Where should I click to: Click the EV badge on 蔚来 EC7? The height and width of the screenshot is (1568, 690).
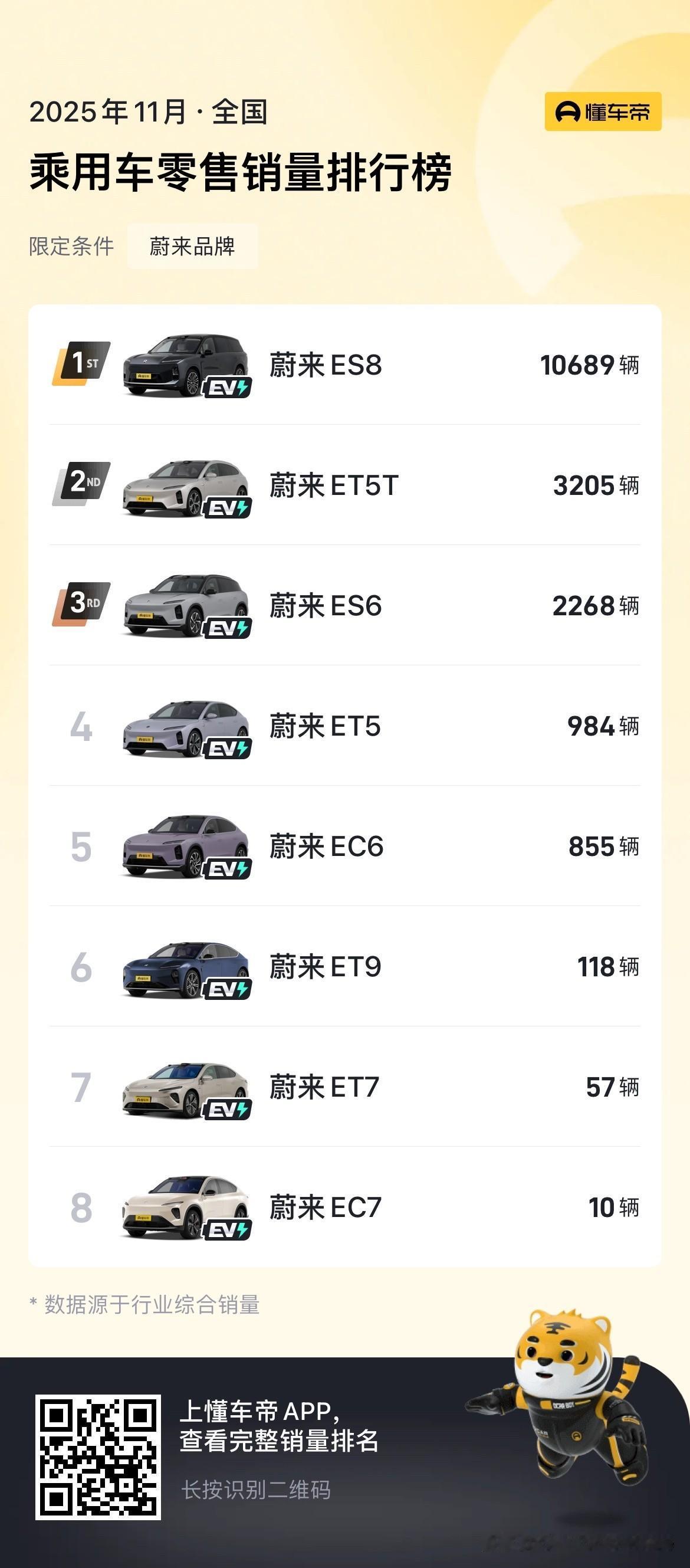[x=227, y=1229]
